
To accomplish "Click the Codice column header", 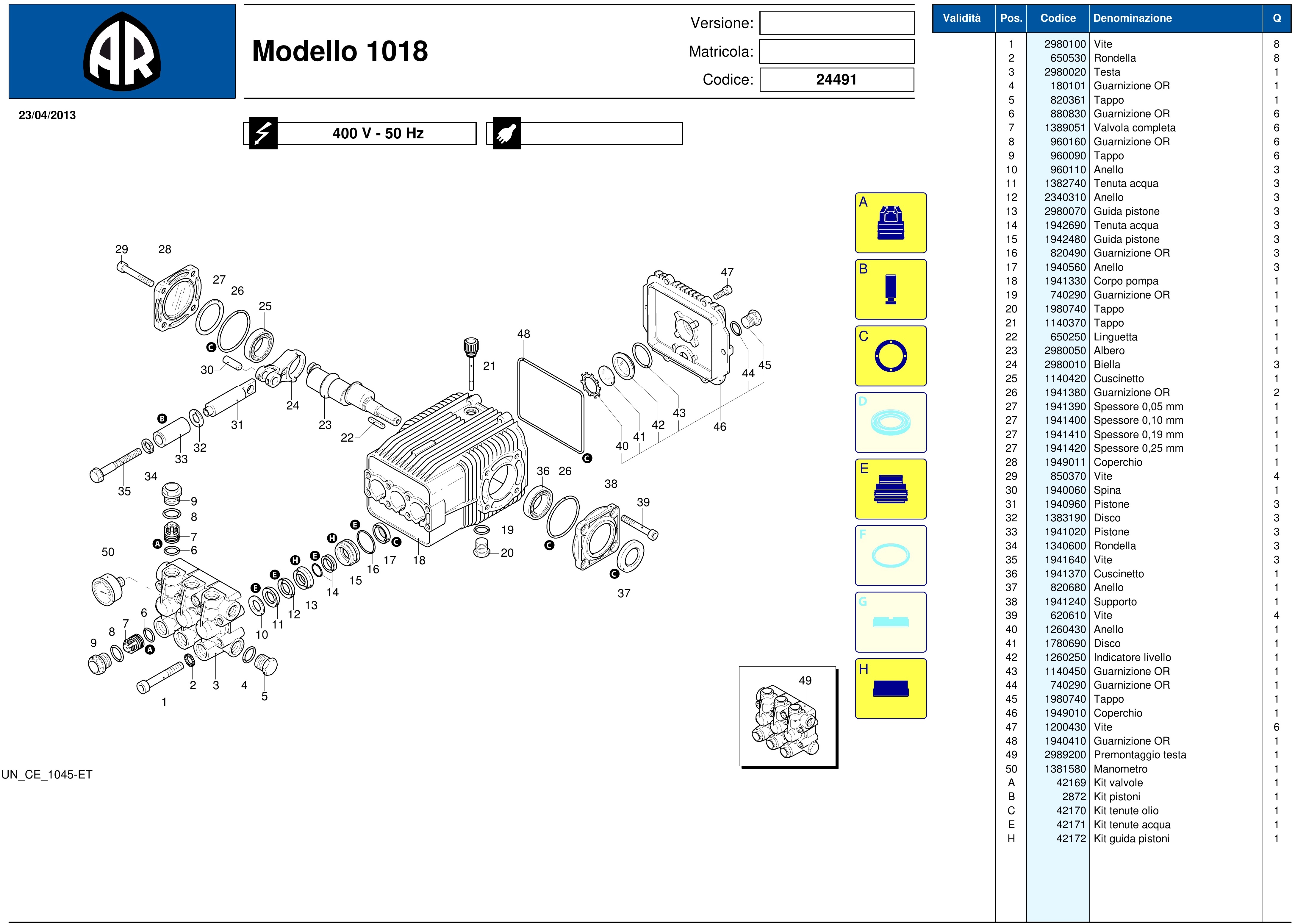I will 1058,18.
